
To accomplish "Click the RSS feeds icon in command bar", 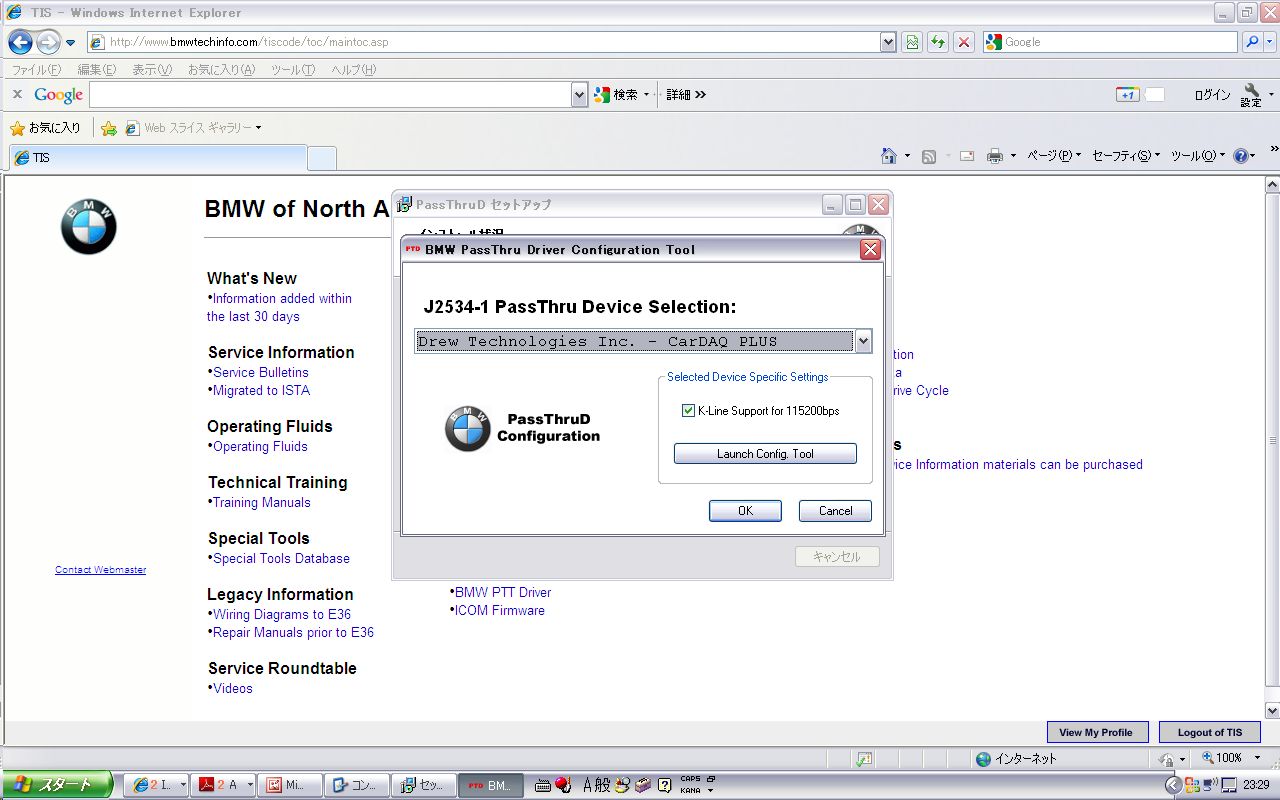I will coord(929,156).
